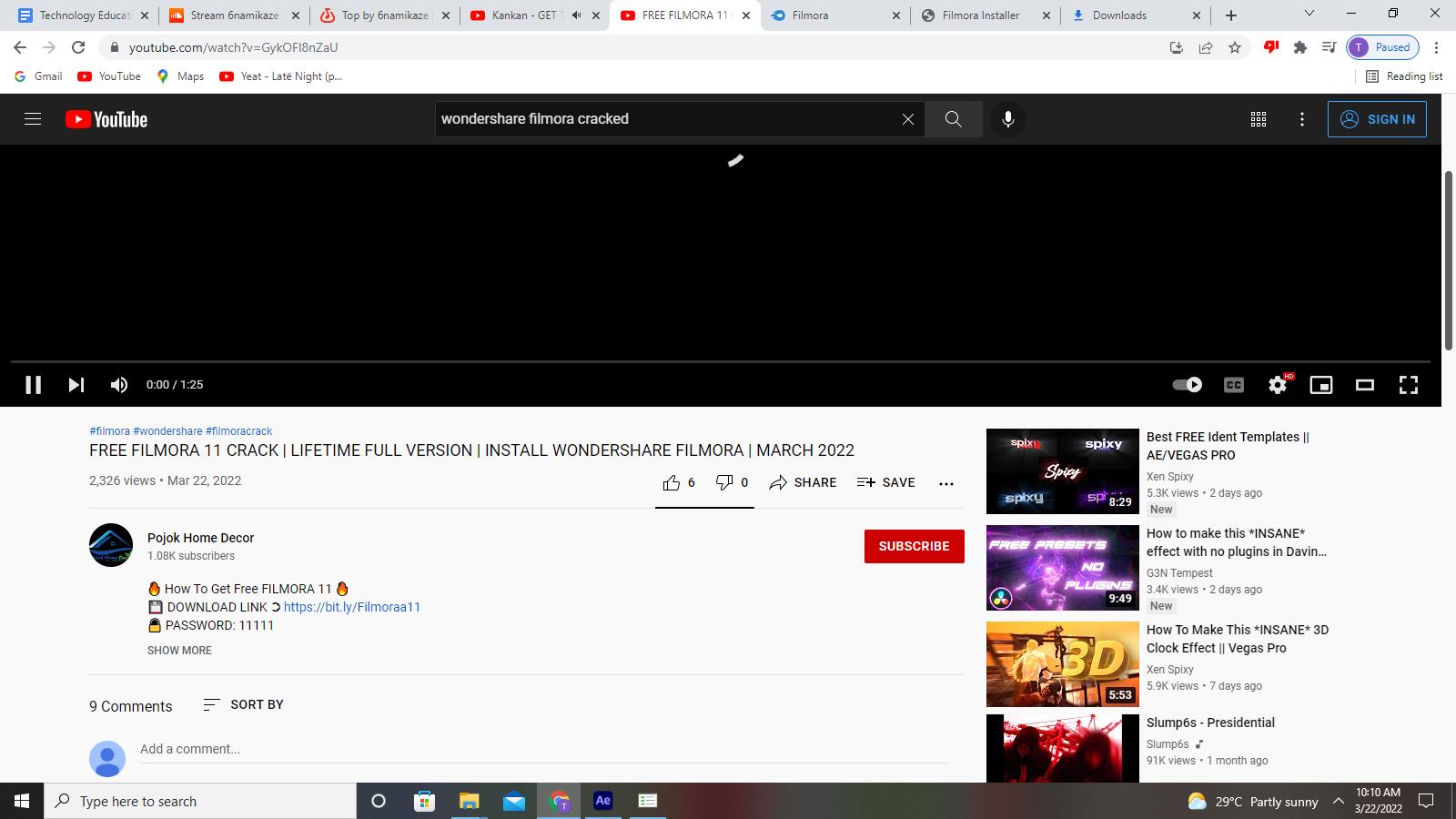Toggle the autoplay switch
The width and height of the screenshot is (1456, 819).
click(1187, 385)
